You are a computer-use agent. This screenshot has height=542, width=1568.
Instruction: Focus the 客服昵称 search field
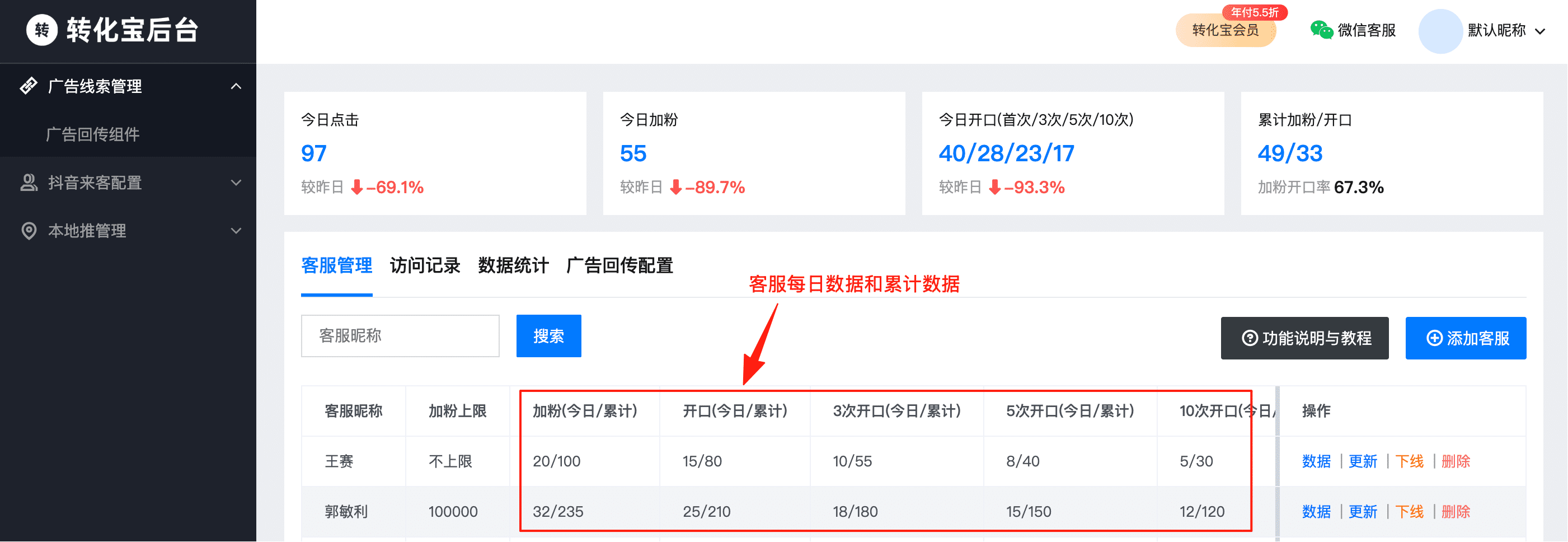tap(400, 336)
